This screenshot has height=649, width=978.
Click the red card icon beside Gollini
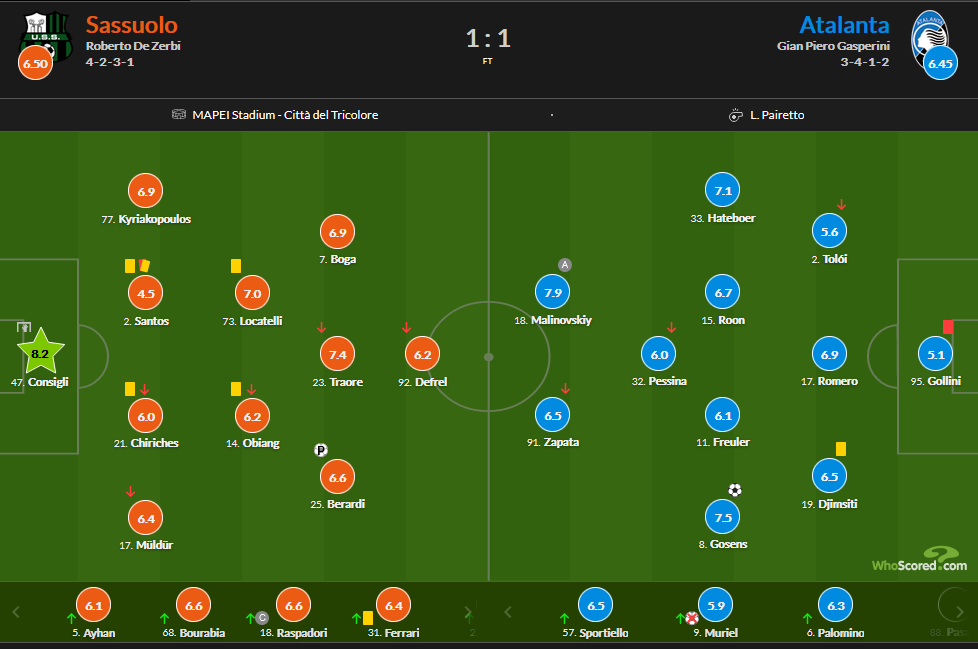(947, 327)
